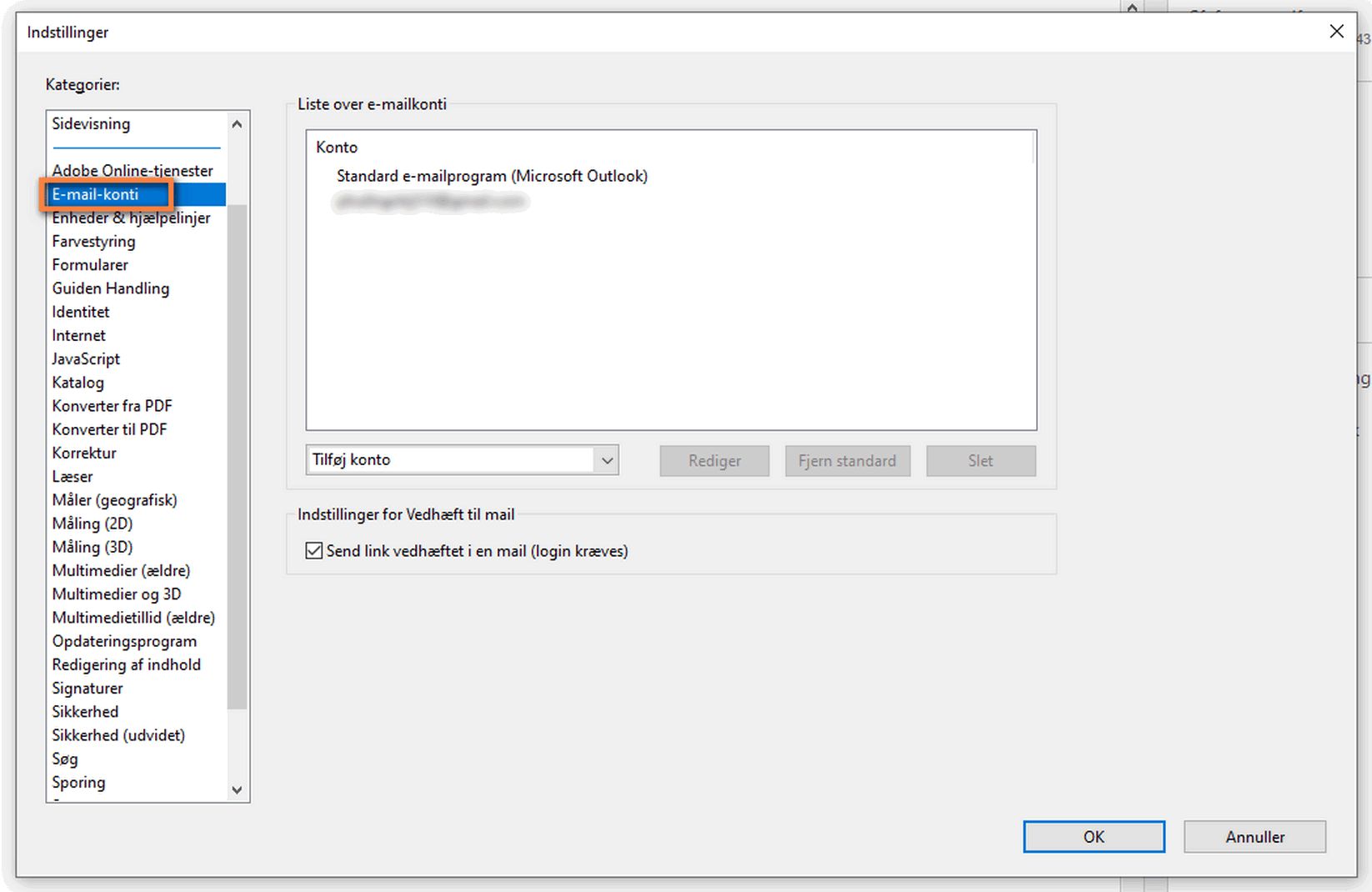The height and width of the screenshot is (892, 1372).
Task: Select Måling (2D) category
Action: point(93,524)
